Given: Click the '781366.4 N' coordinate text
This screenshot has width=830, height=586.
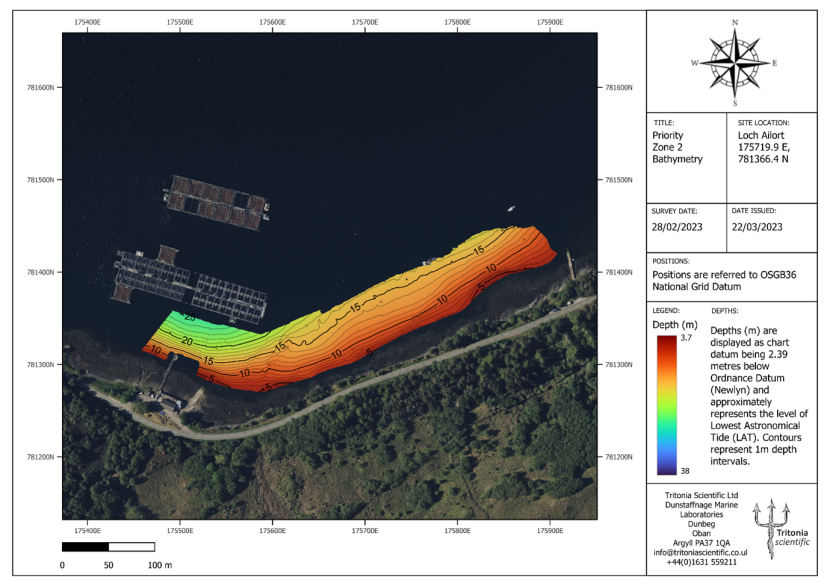Looking at the screenshot, I should point(763,159).
